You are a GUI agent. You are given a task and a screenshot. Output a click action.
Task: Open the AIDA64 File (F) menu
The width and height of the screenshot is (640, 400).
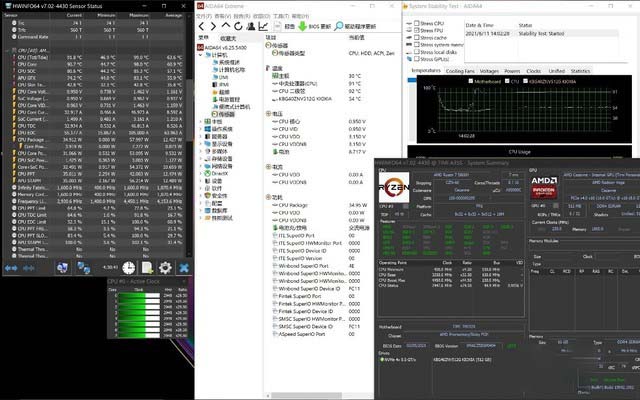[203, 16]
